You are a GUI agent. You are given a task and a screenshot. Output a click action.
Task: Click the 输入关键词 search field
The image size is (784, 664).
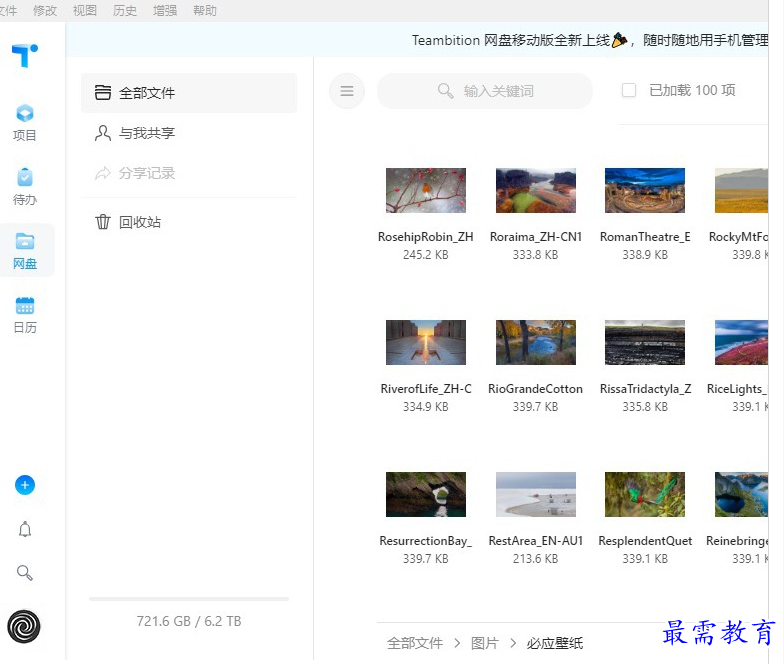(x=498, y=91)
